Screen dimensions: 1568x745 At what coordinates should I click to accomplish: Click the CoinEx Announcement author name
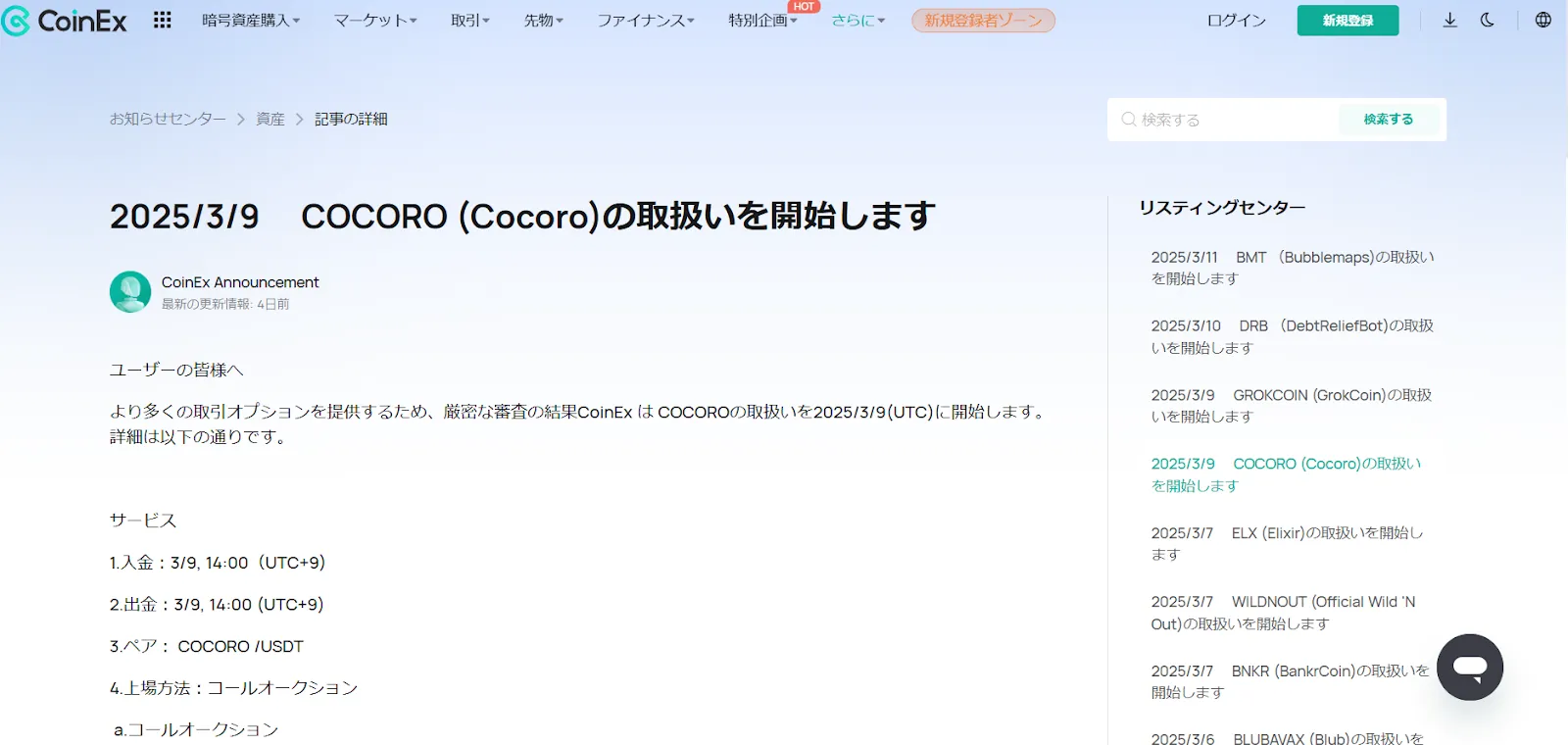coord(240,282)
